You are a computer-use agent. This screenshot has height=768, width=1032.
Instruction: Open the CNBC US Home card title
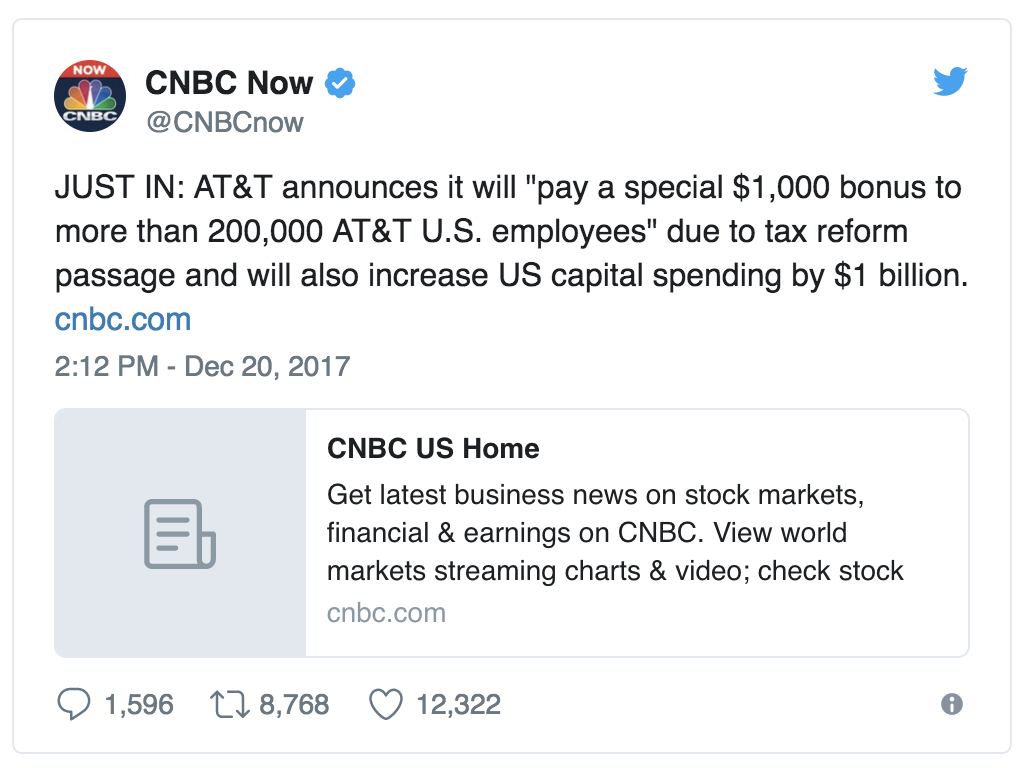433,449
